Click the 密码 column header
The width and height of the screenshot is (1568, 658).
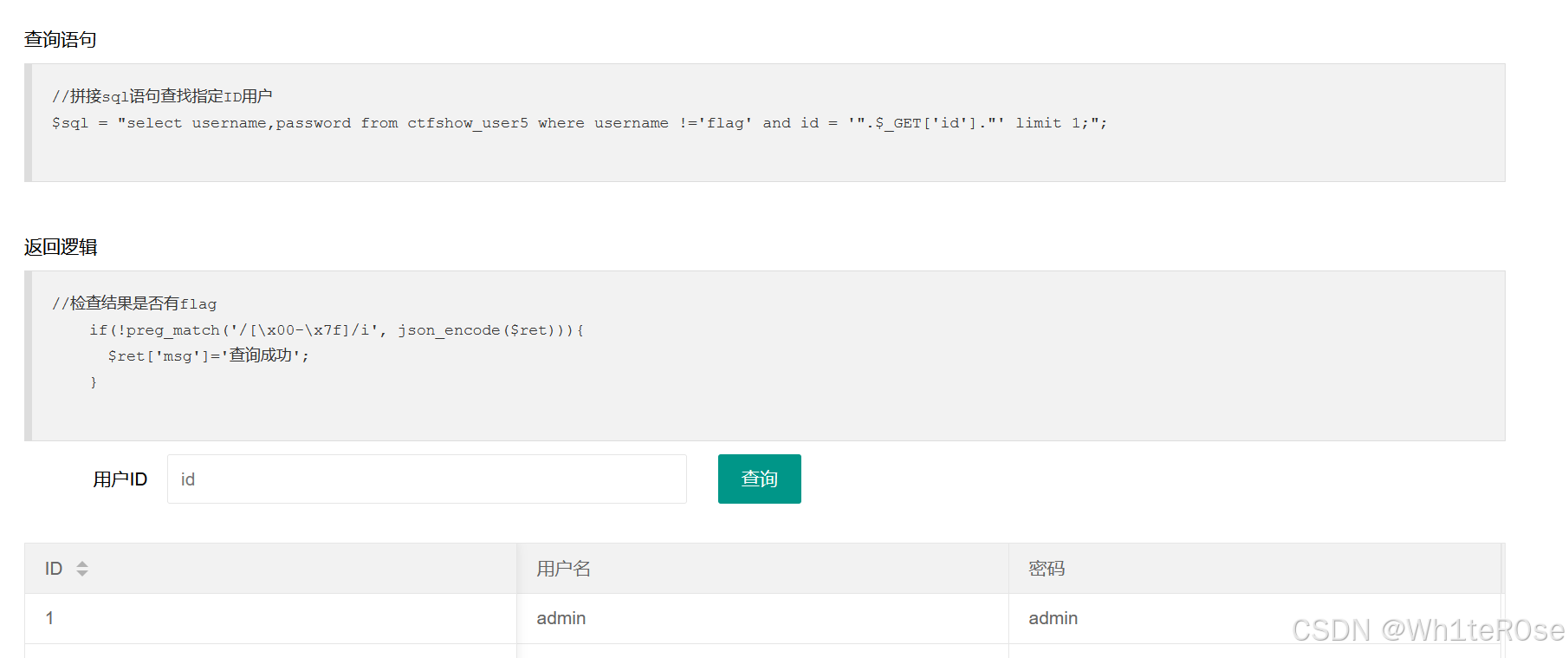[1254, 569]
